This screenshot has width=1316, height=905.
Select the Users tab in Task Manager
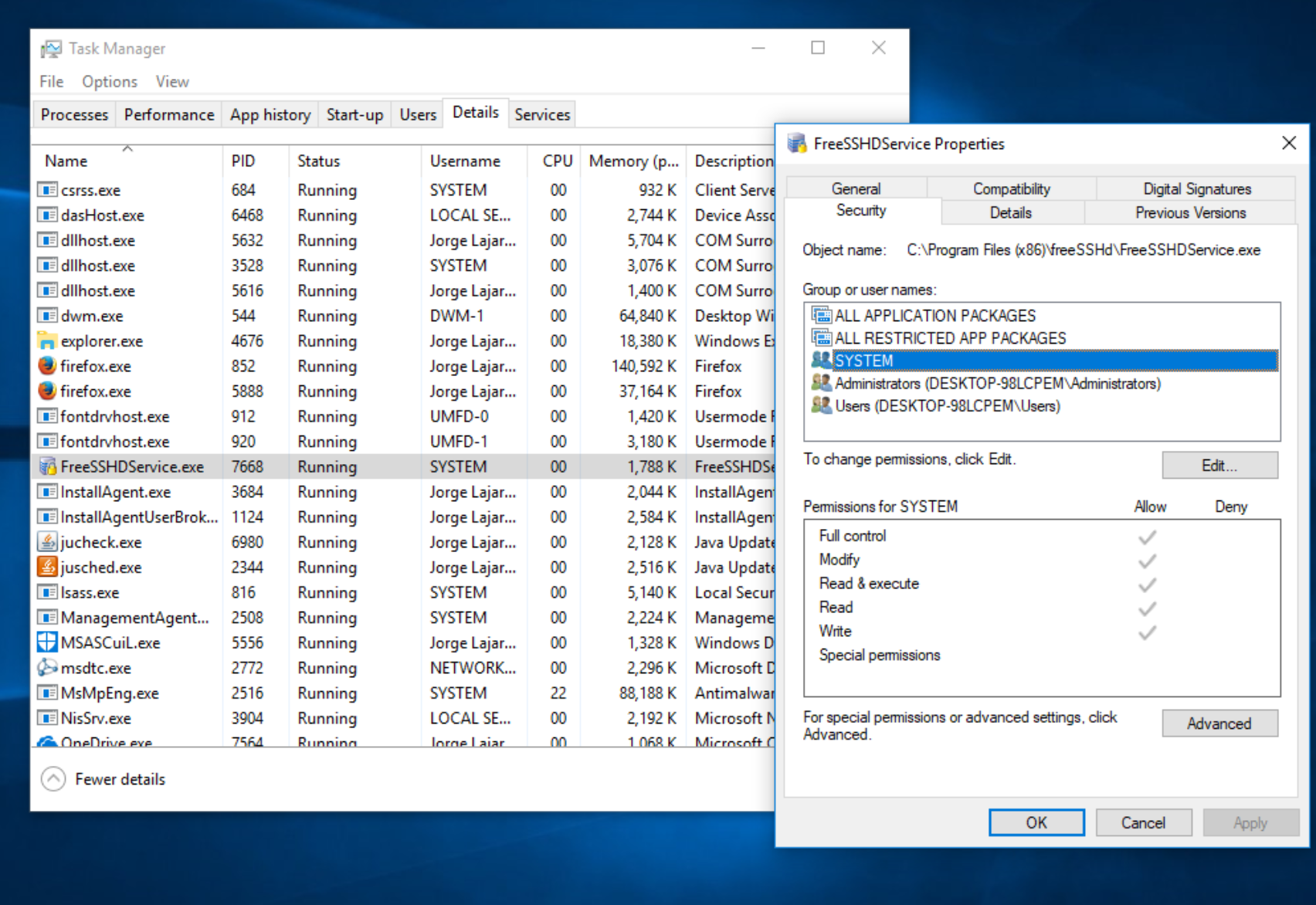coord(418,114)
